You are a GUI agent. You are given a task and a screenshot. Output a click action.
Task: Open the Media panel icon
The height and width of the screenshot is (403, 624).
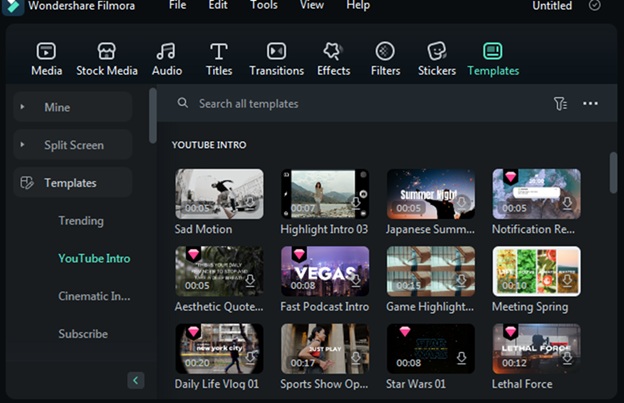click(x=46, y=52)
